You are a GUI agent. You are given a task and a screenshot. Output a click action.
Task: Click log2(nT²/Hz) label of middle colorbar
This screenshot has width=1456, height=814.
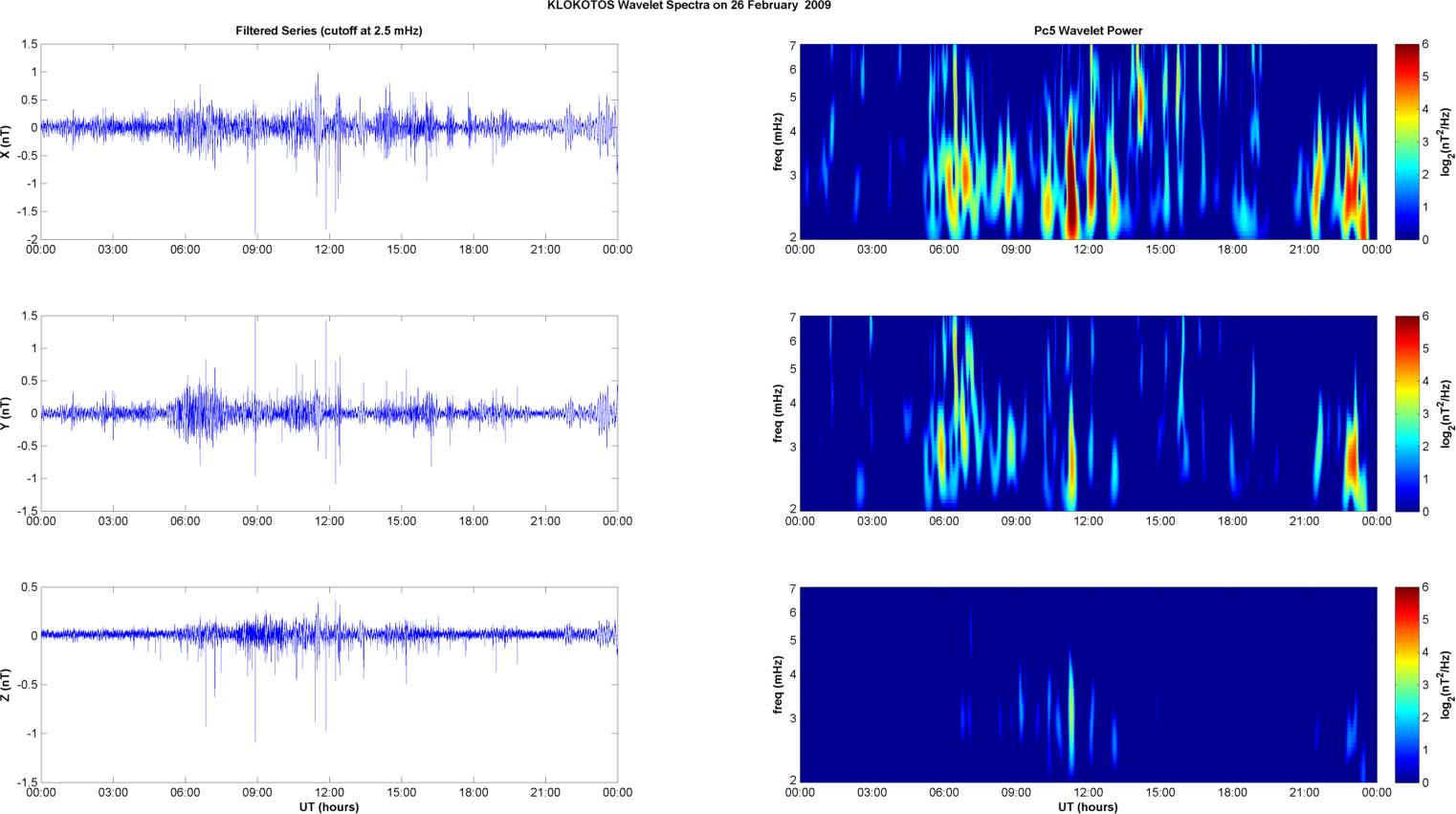point(1447,413)
